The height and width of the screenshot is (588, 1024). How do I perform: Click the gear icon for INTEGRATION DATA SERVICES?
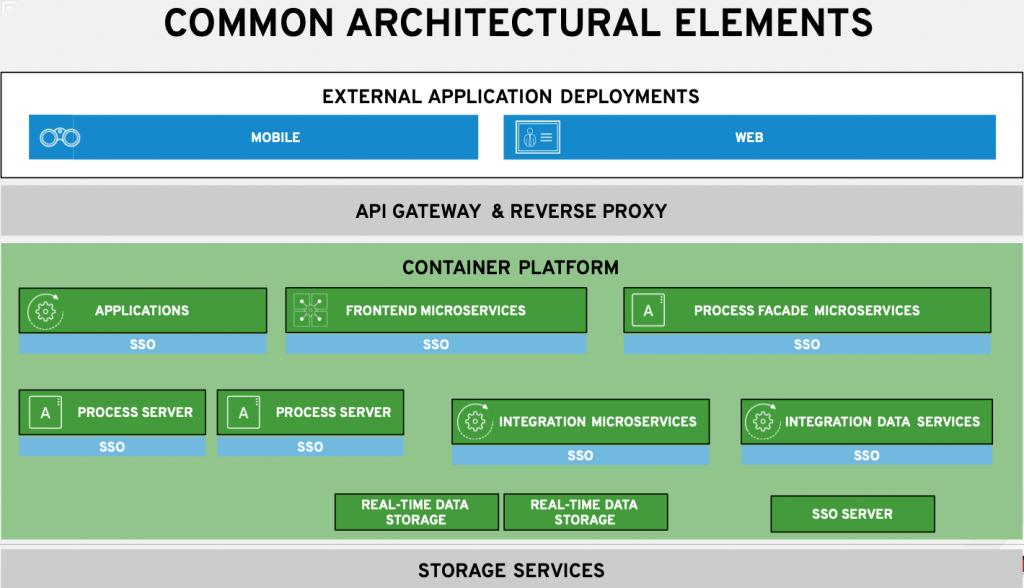(764, 421)
